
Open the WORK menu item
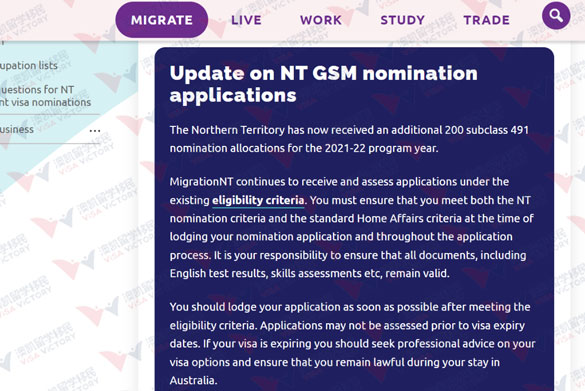321,20
